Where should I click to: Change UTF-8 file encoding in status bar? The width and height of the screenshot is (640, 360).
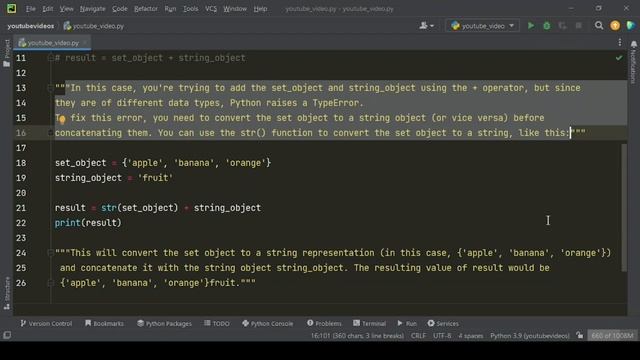click(442, 336)
